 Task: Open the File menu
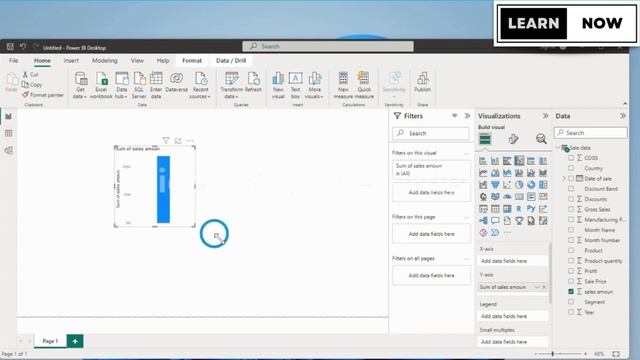click(x=13, y=60)
